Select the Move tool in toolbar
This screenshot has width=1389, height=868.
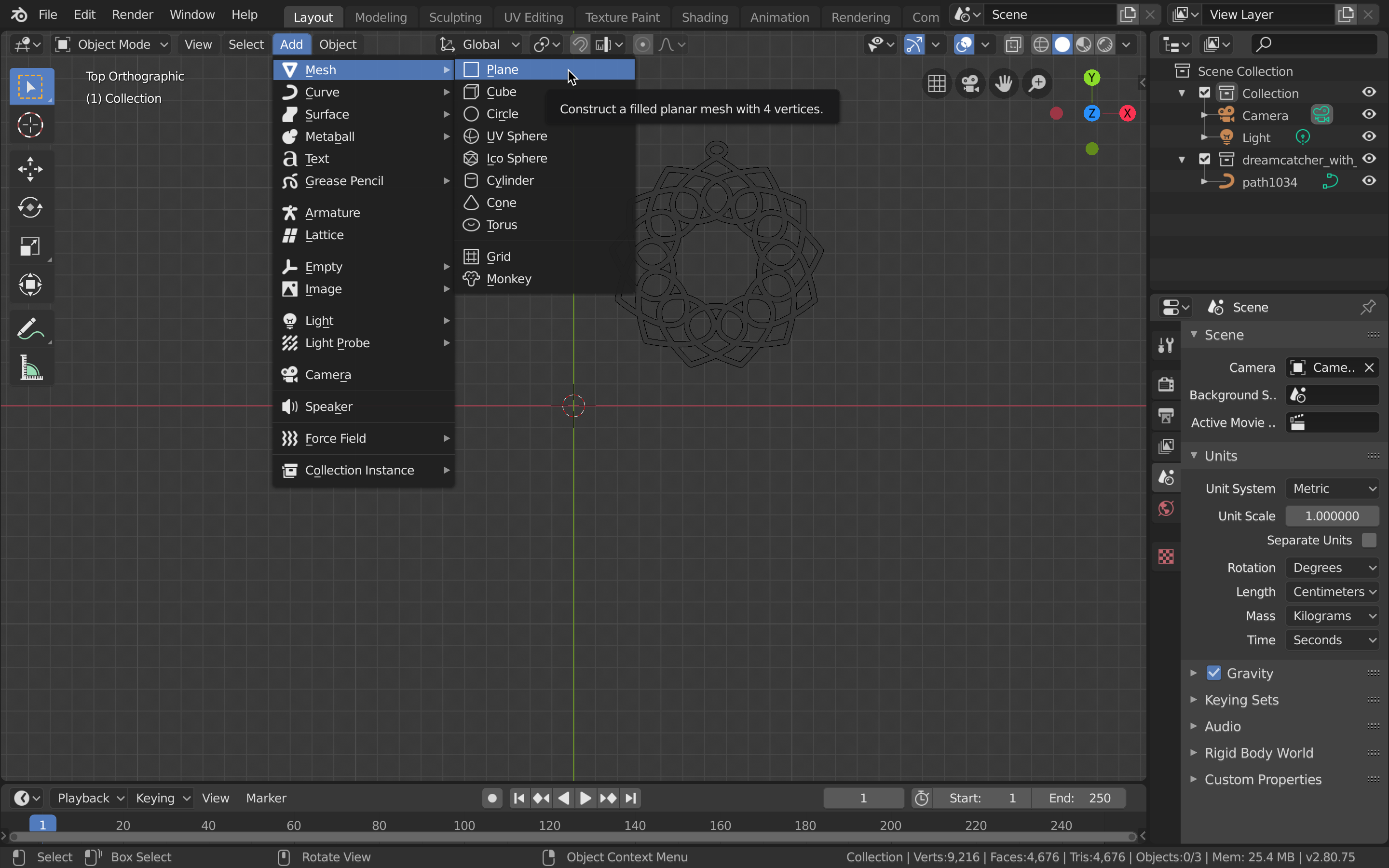[x=30, y=169]
